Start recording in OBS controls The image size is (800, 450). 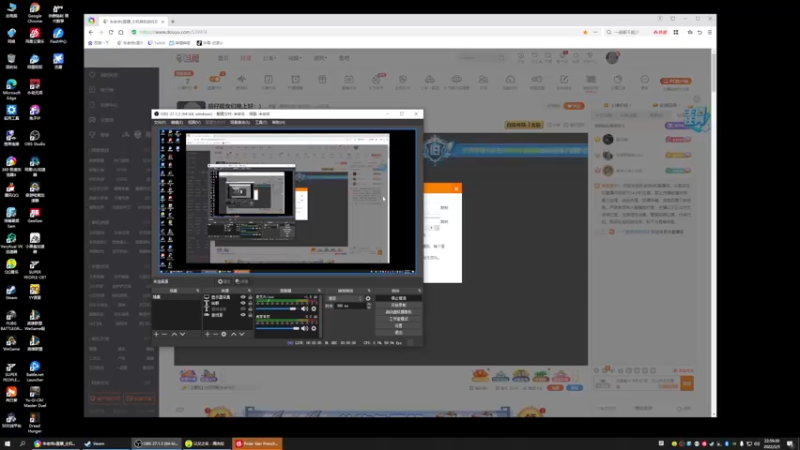(x=398, y=305)
